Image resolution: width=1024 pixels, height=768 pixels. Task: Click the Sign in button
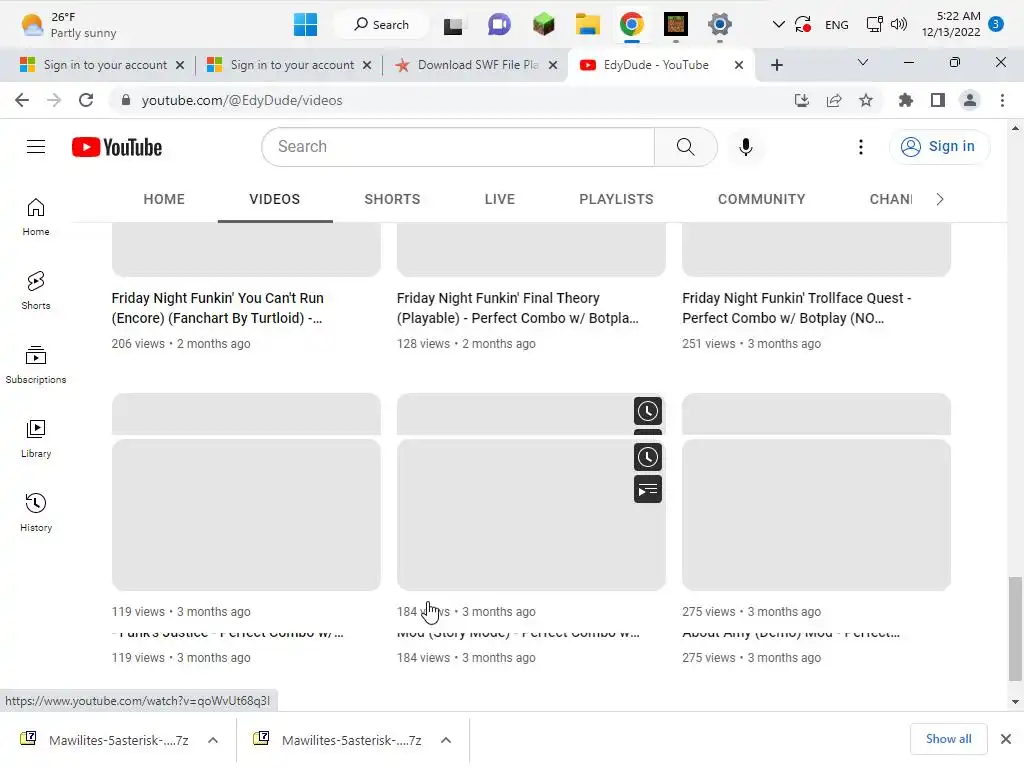tap(939, 146)
